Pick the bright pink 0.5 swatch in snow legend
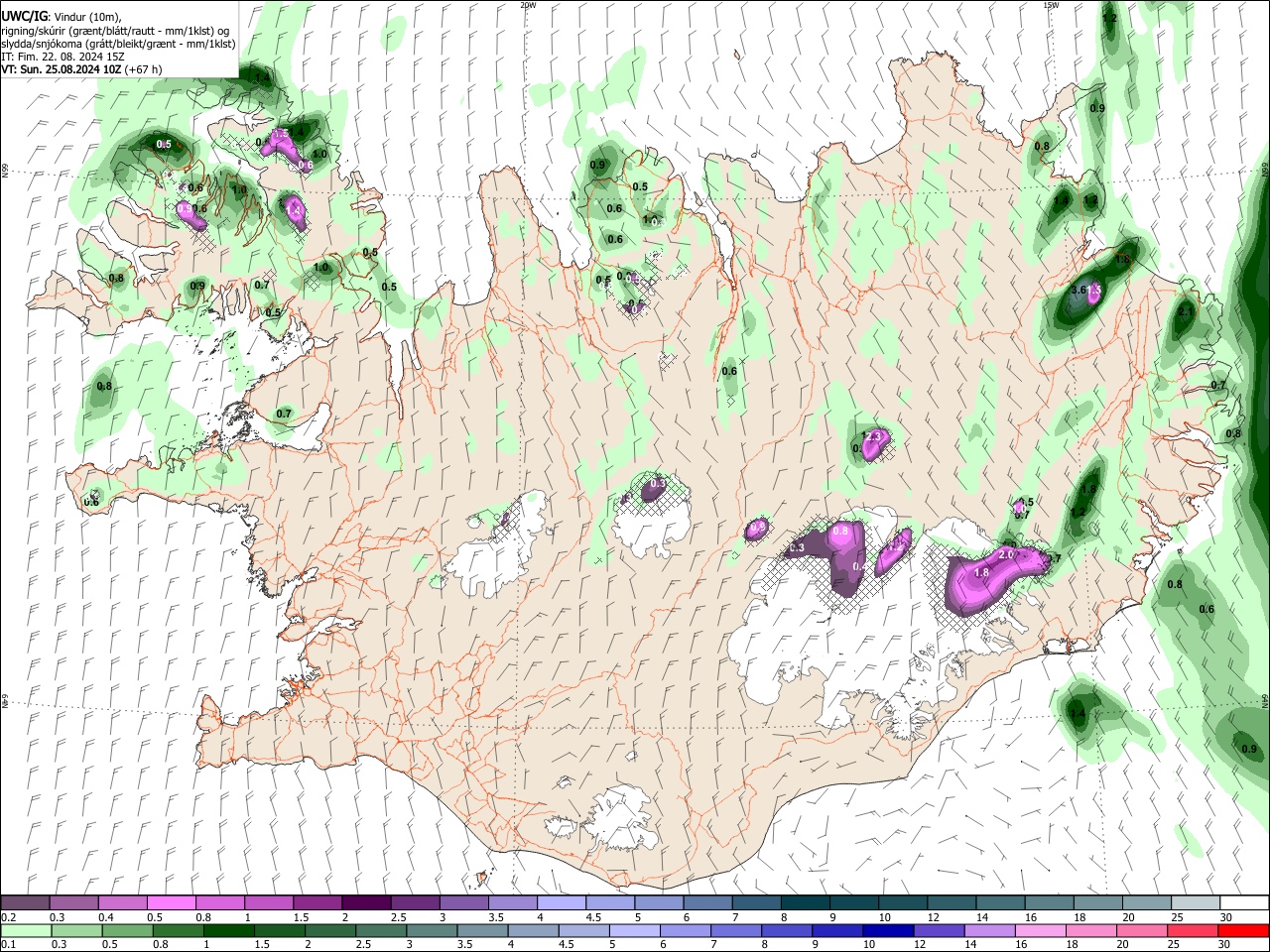Screen dimensions: 1270x952 (x=171, y=903)
